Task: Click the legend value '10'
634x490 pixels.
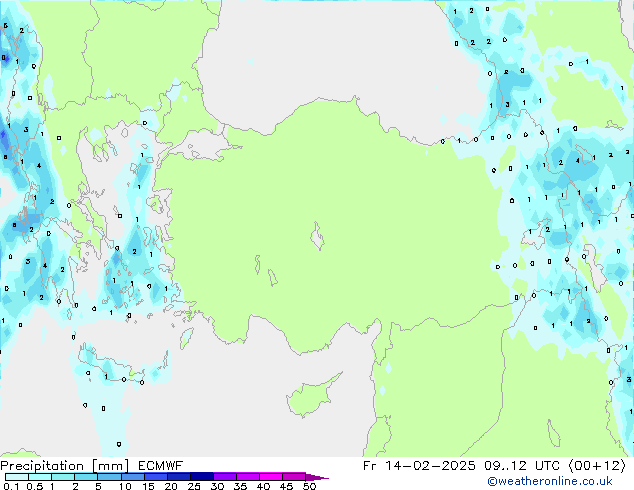Action: 125,486
